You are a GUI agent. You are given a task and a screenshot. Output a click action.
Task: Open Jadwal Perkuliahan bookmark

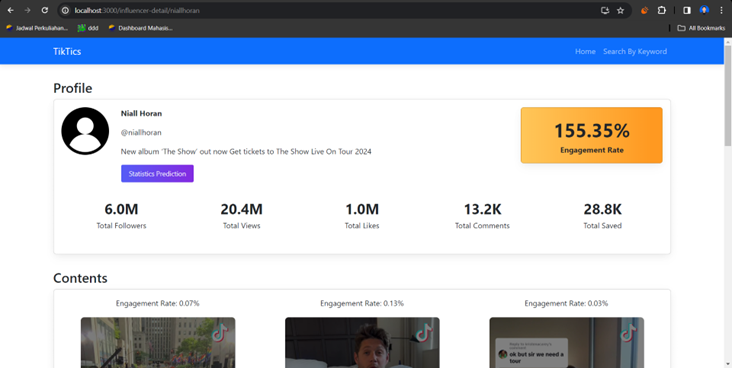(36, 28)
